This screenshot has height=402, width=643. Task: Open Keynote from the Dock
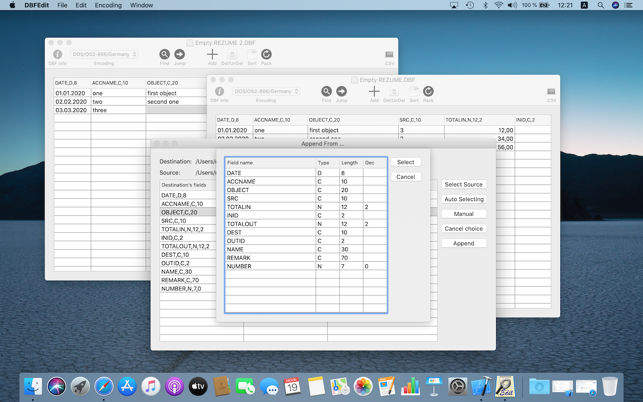[x=434, y=386]
